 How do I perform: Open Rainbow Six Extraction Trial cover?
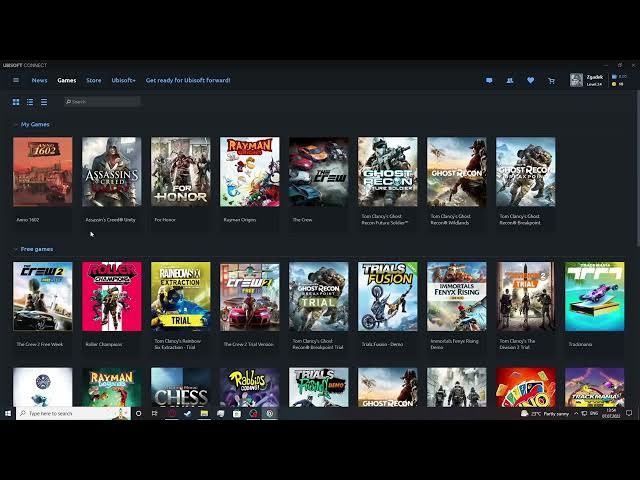[x=180, y=296]
